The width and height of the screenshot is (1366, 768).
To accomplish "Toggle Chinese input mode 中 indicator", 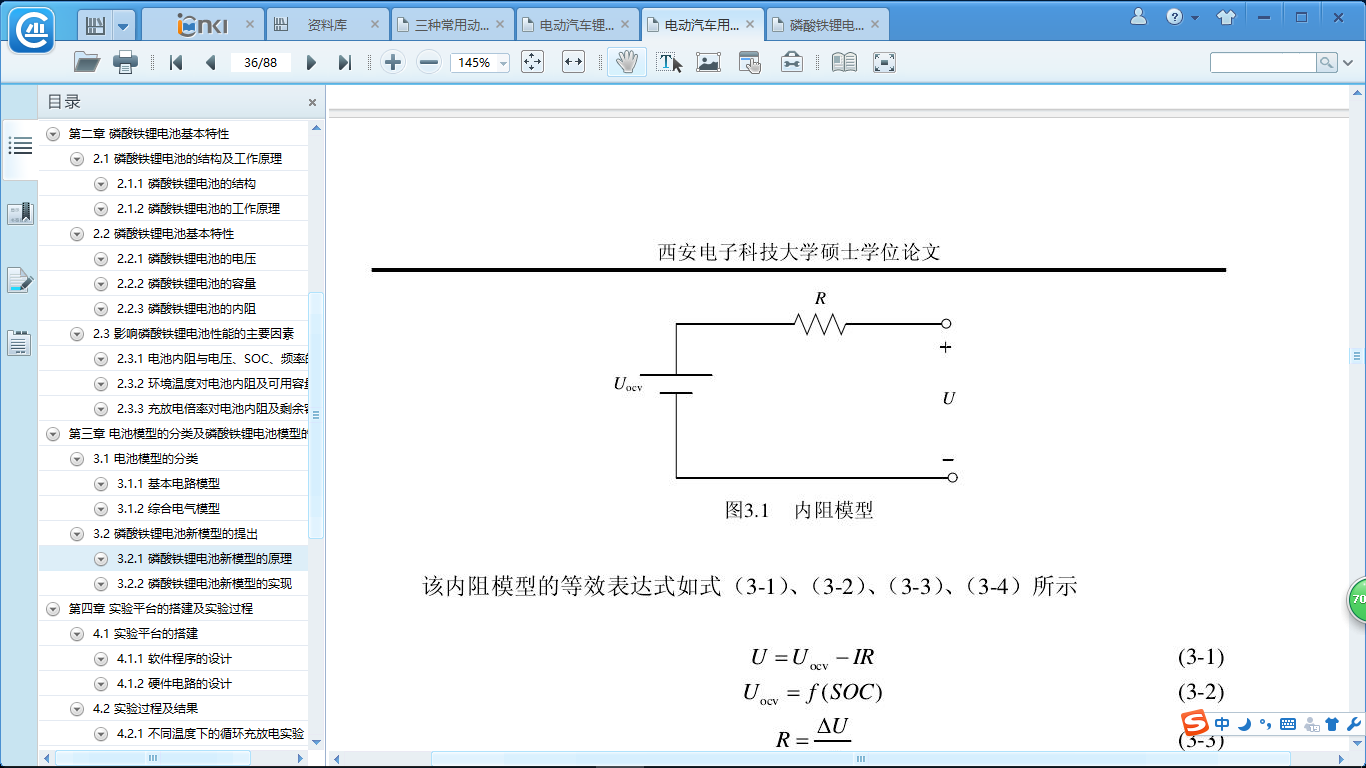I will 1223,724.
